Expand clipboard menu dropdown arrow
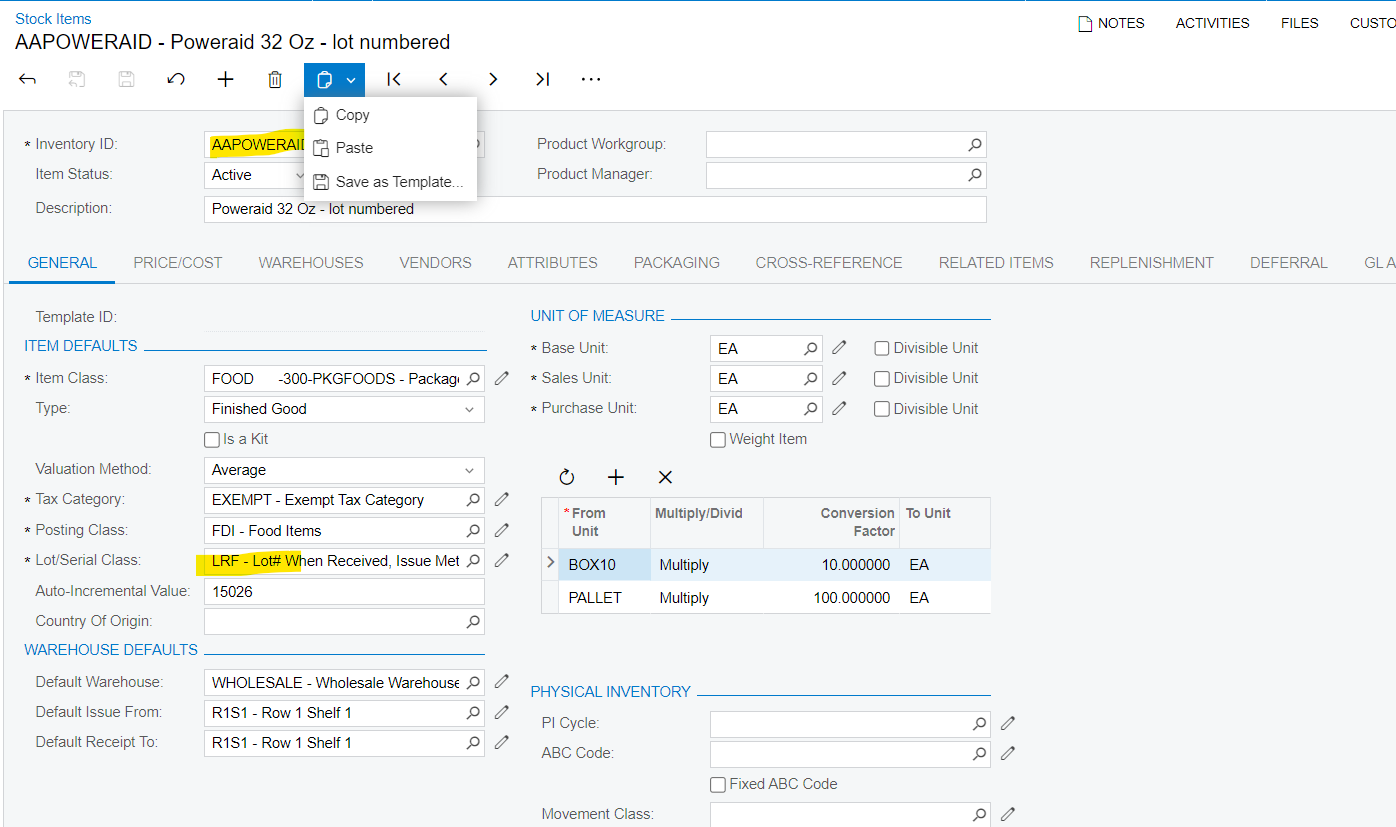The image size is (1396, 827). tap(351, 80)
